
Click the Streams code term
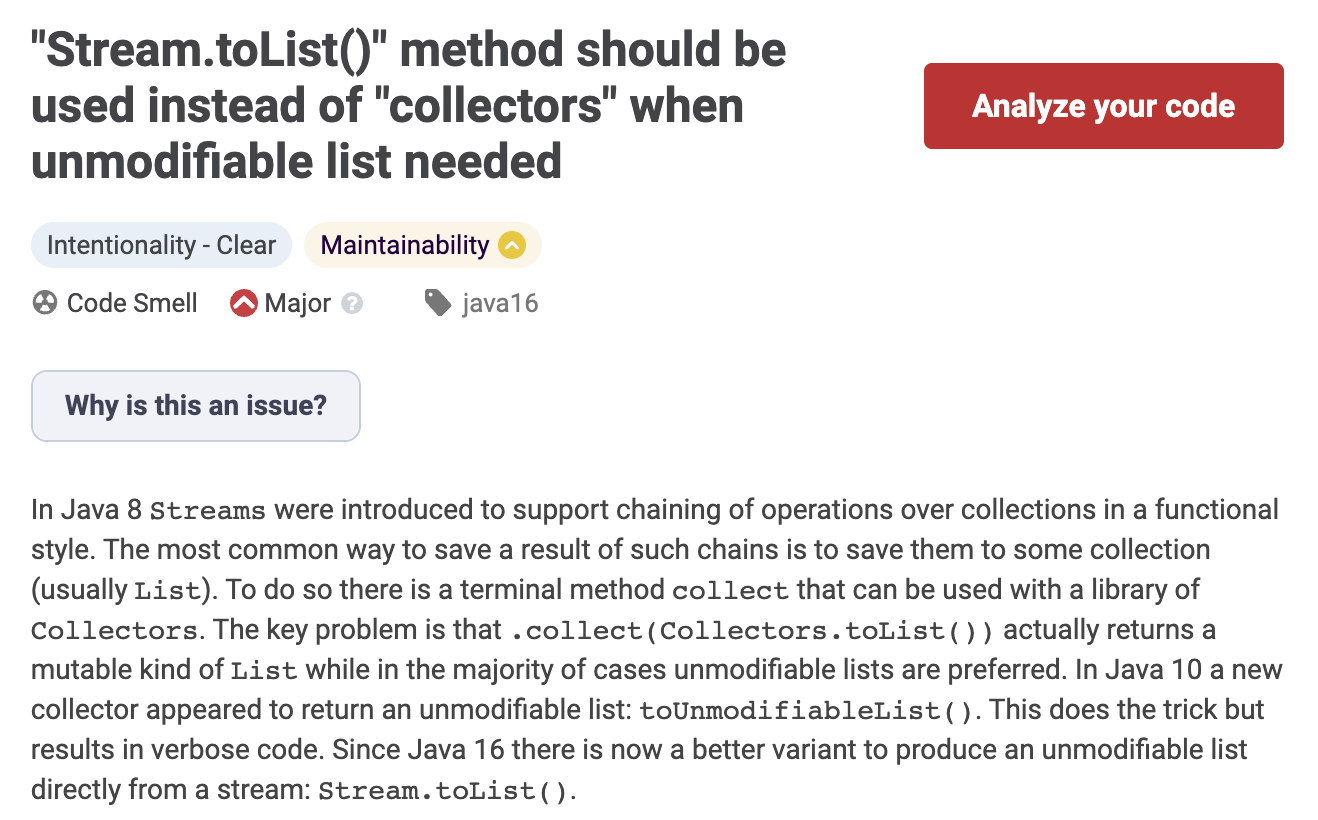tap(208, 511)
